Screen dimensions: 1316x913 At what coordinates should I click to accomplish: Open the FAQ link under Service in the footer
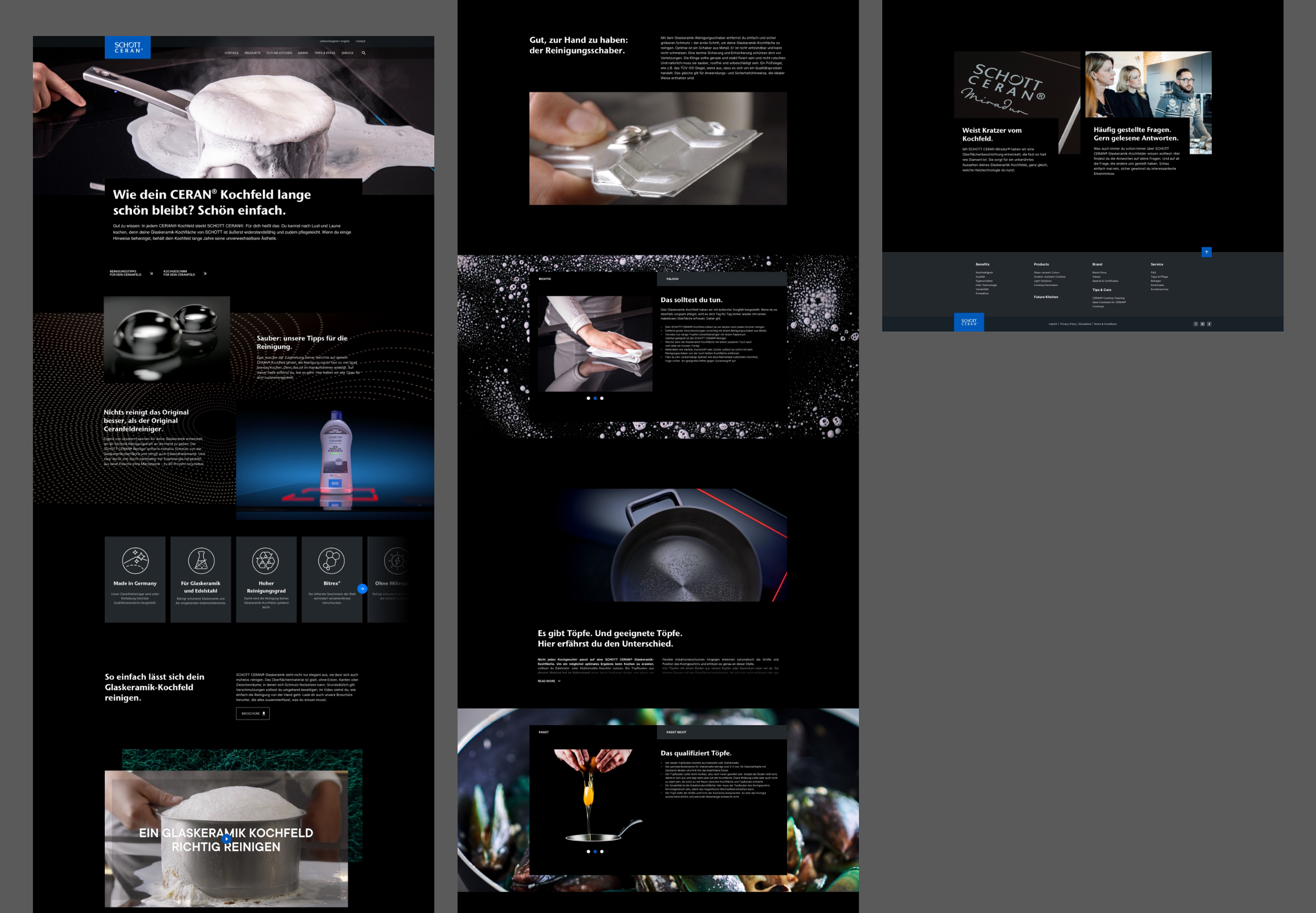point(1153,273)
